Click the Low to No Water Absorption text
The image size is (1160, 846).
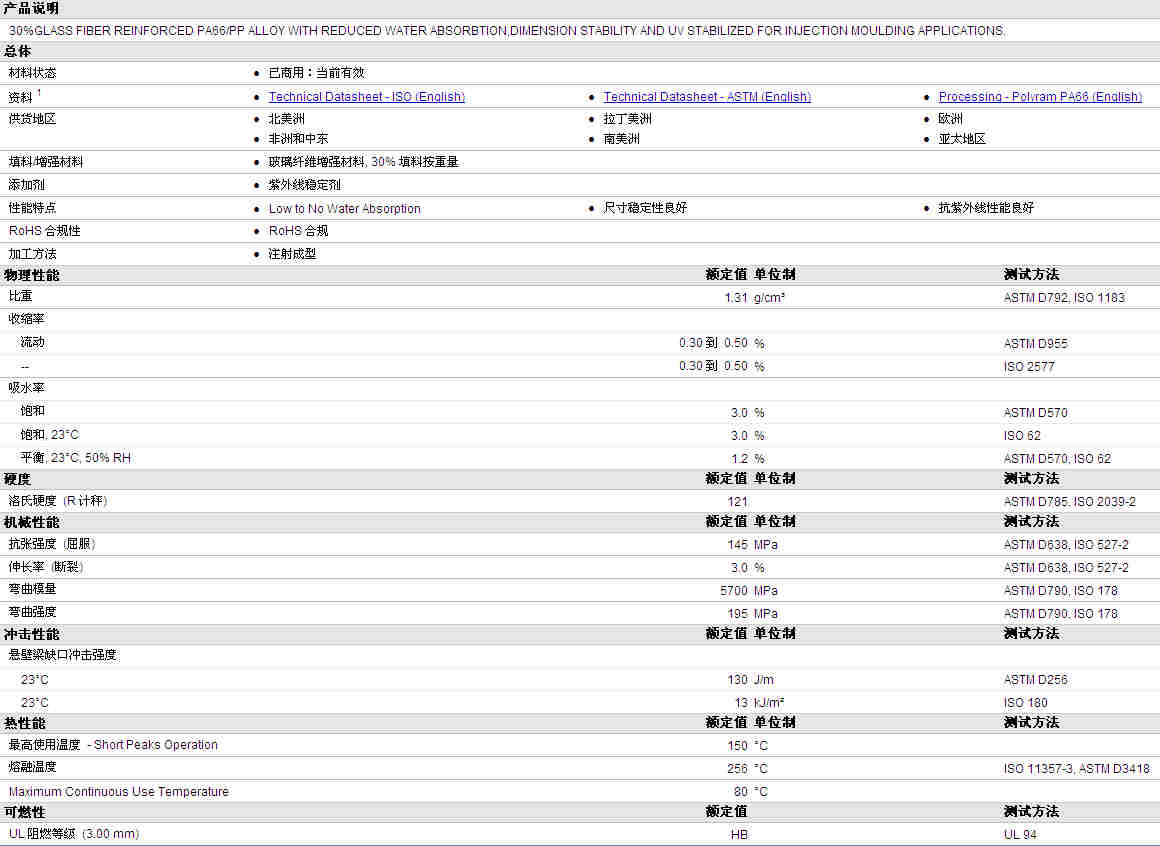(x=344, y=209)
